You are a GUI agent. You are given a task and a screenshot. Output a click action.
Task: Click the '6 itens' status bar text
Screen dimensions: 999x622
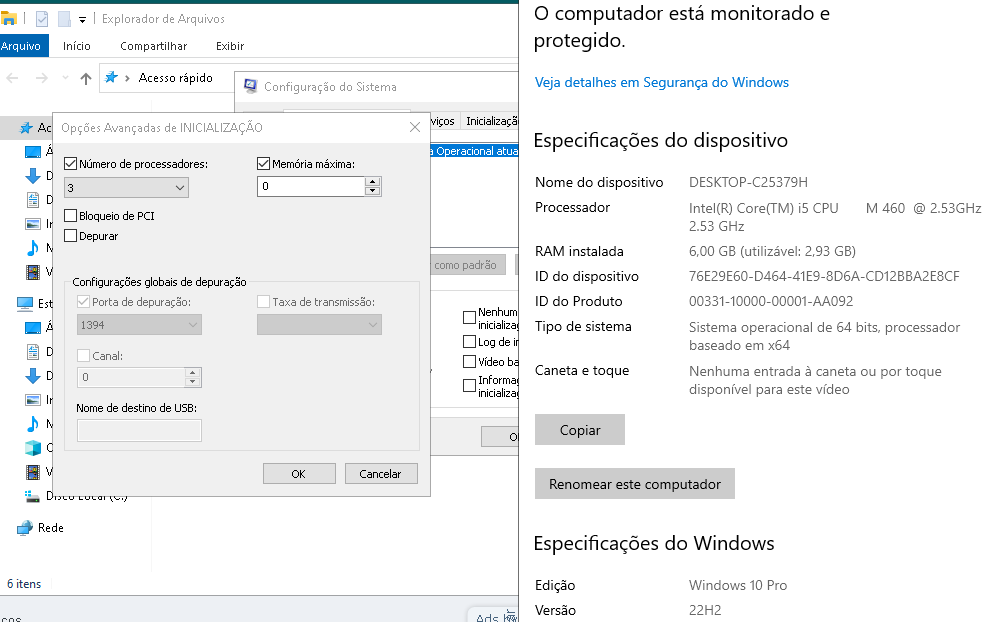point(24,584)
